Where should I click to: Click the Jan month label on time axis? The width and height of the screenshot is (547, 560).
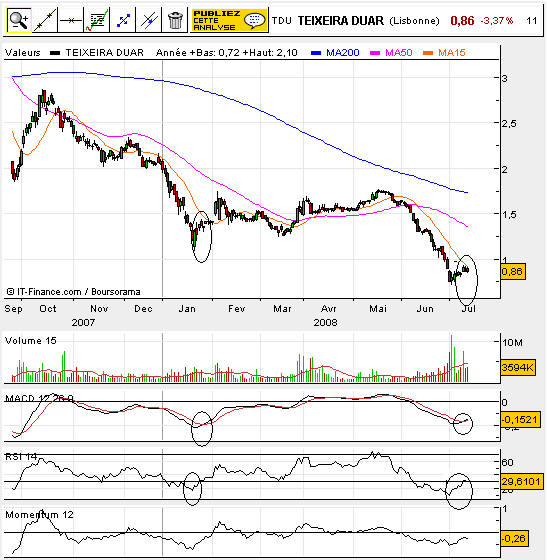187,309
